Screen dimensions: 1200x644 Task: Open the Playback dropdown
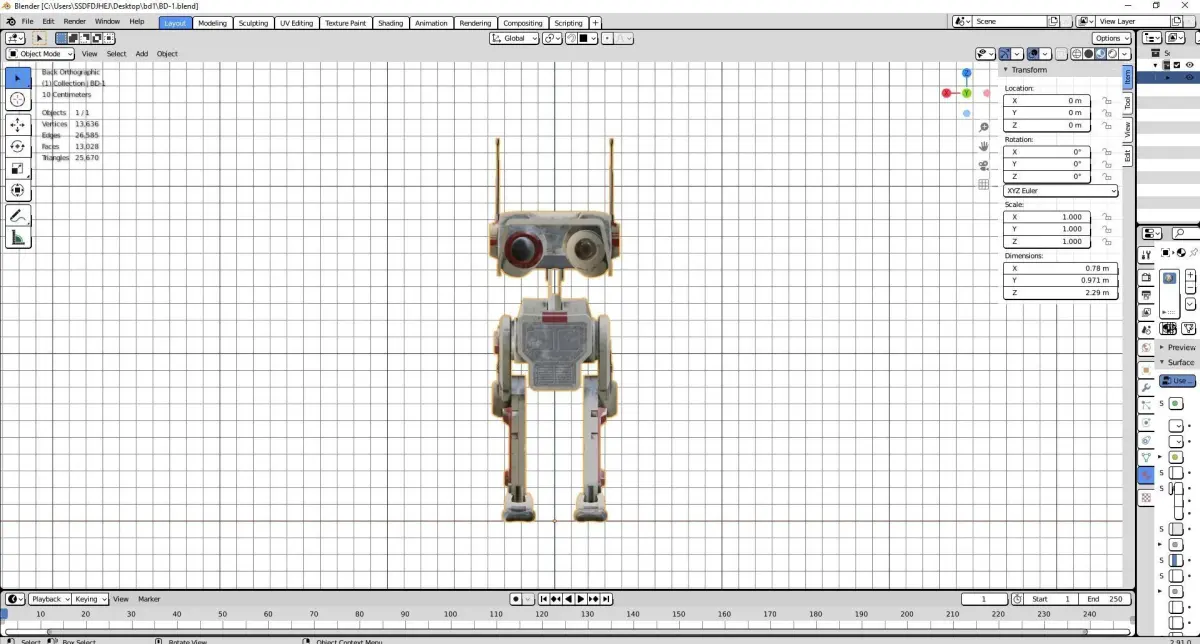point(49,599)
